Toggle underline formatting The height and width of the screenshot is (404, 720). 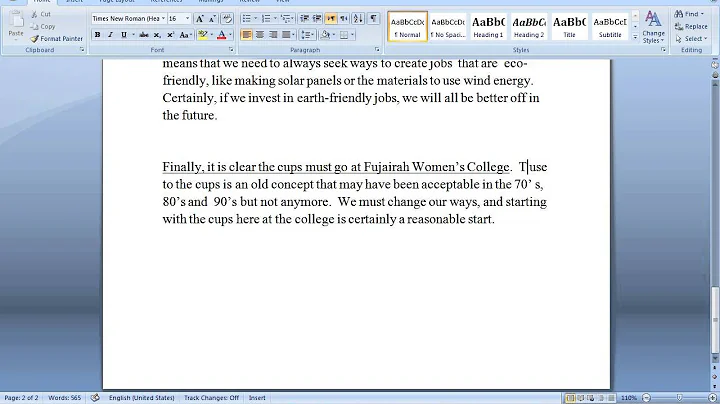click(x=124, y=35)
